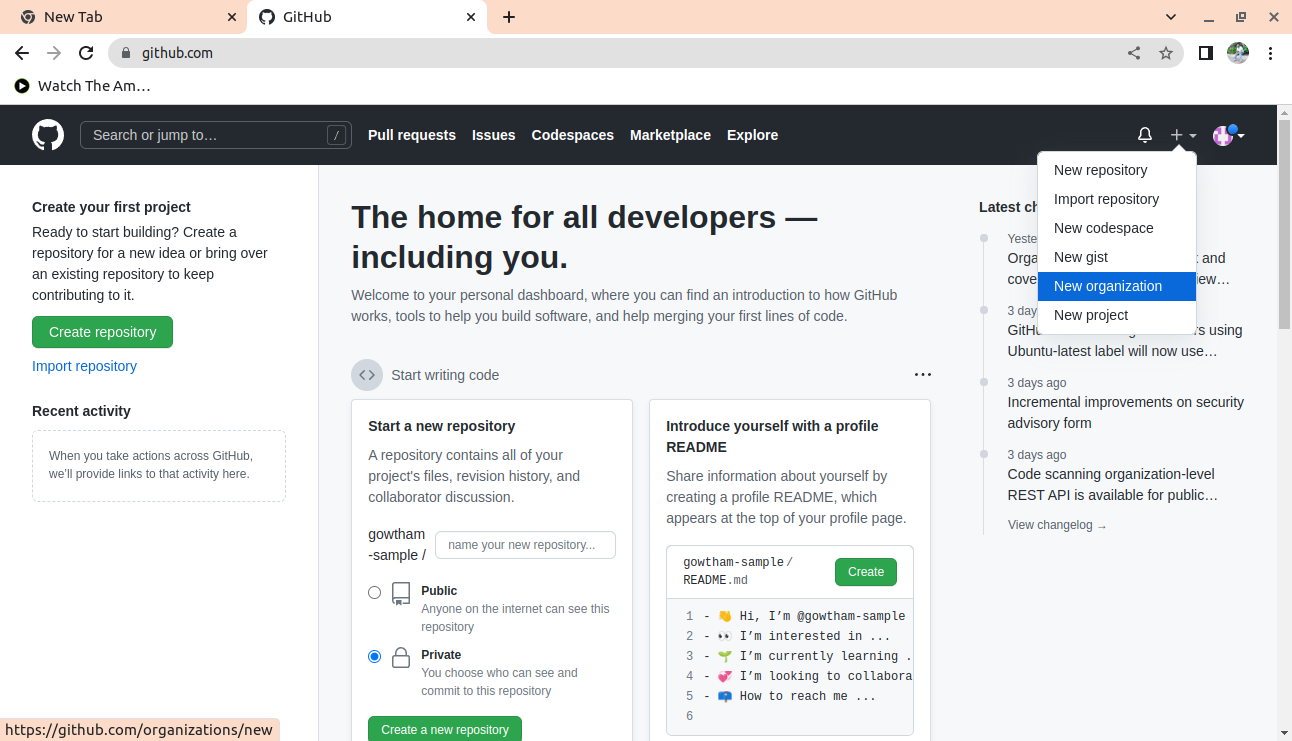Choose New organization from the menu
The width and height of the screenshot is (1292, 741).
[x=1108, y=286]
